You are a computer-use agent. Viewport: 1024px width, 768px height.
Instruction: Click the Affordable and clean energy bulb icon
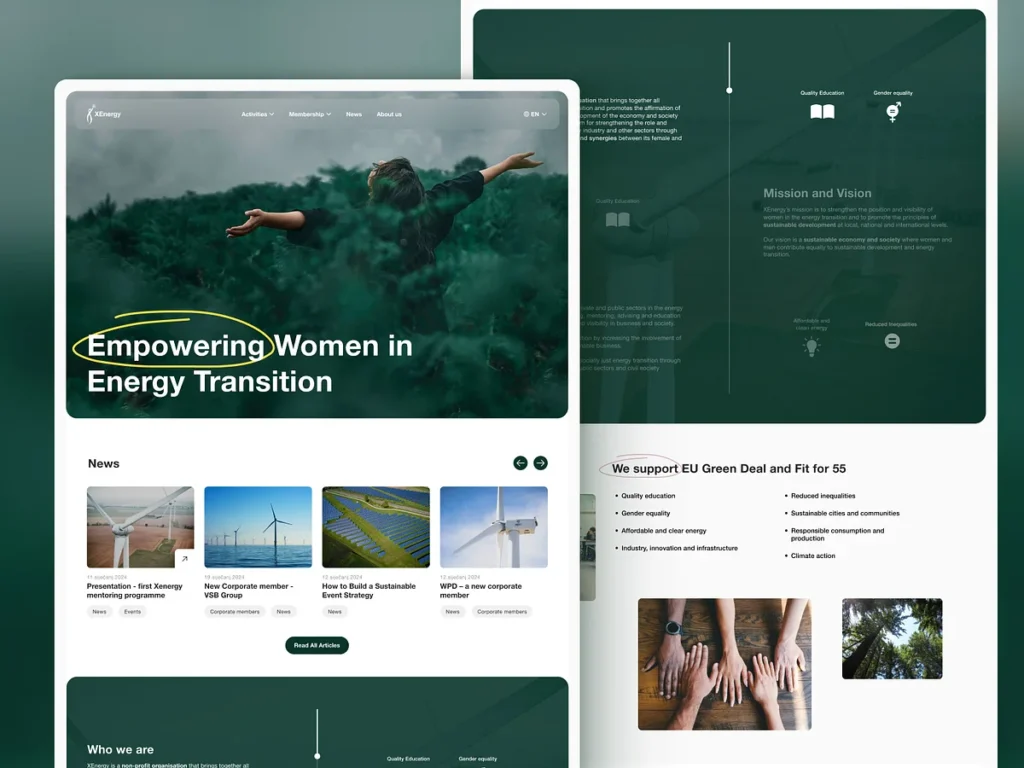click(x=811, y=344)
